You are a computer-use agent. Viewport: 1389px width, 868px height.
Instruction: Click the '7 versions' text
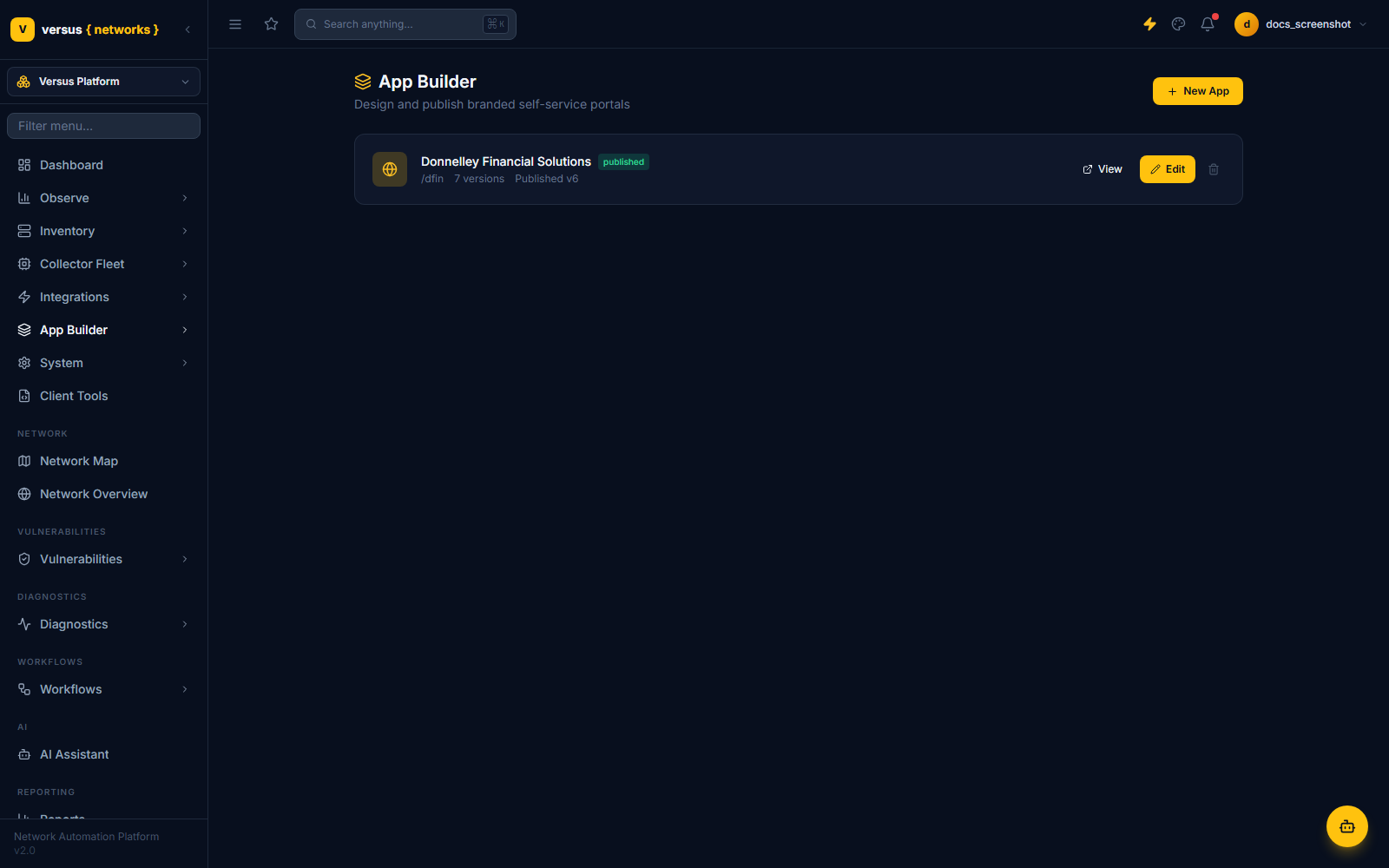[479, 179]
